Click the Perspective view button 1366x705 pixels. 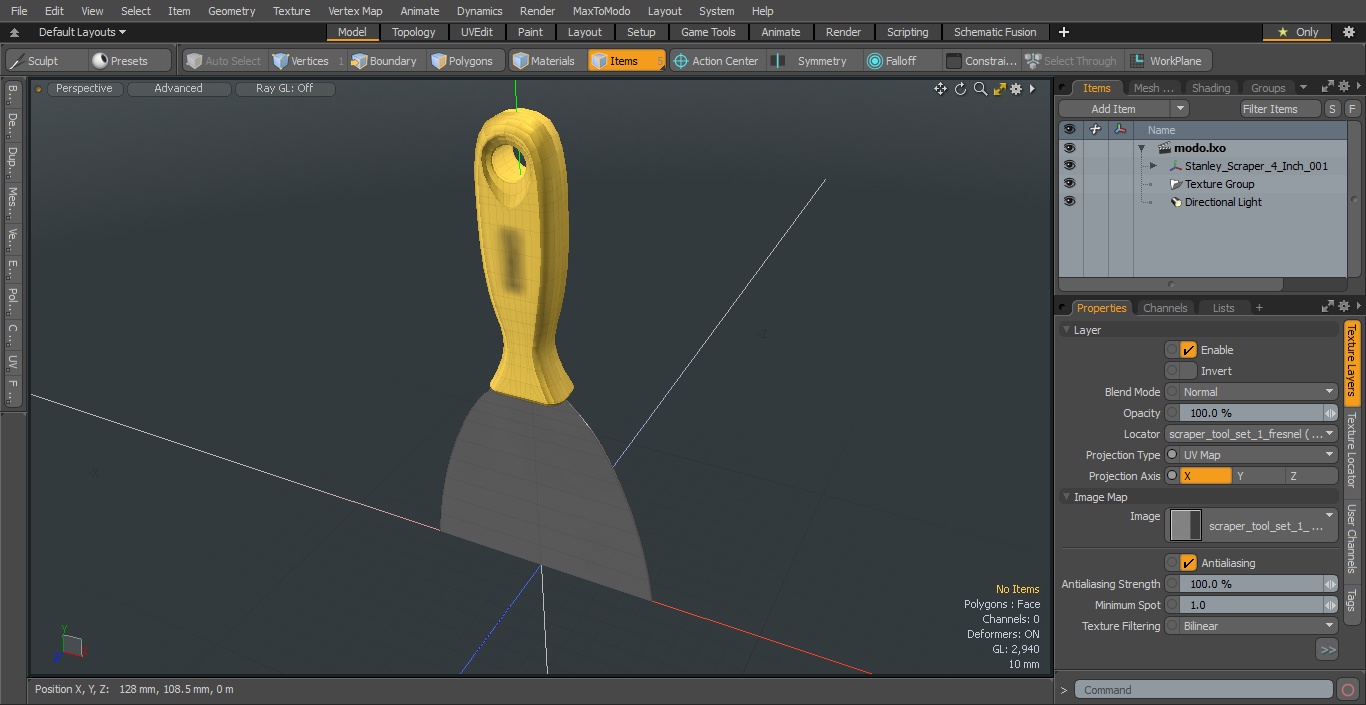click(x=84, y=88)
